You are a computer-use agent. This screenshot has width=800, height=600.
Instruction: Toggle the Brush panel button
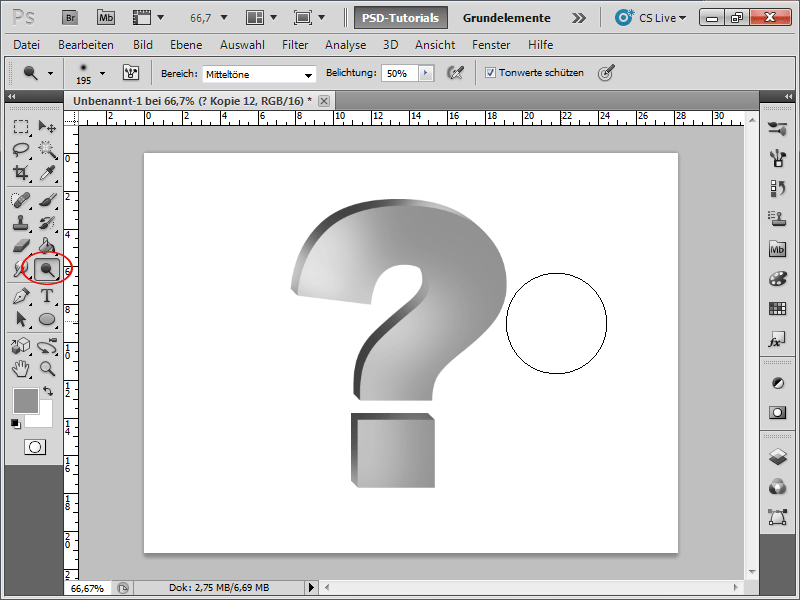point(131,73)
